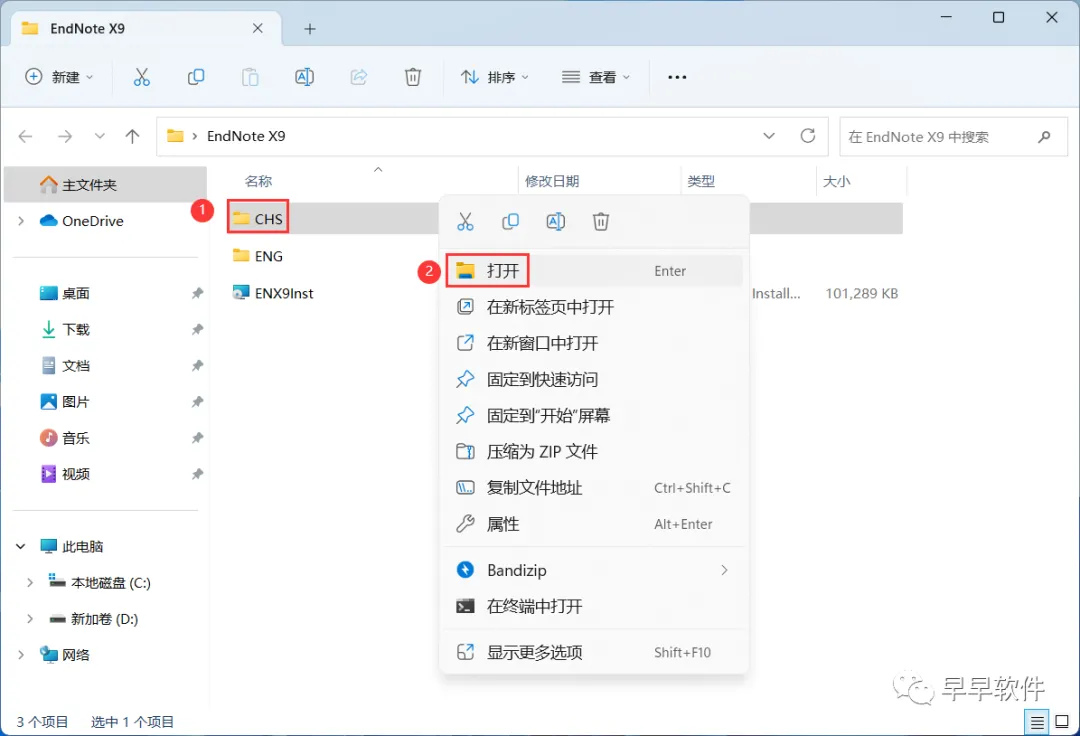The image size is (1080, 736).
Task: Open recent locations chevron
Action: 100,136
